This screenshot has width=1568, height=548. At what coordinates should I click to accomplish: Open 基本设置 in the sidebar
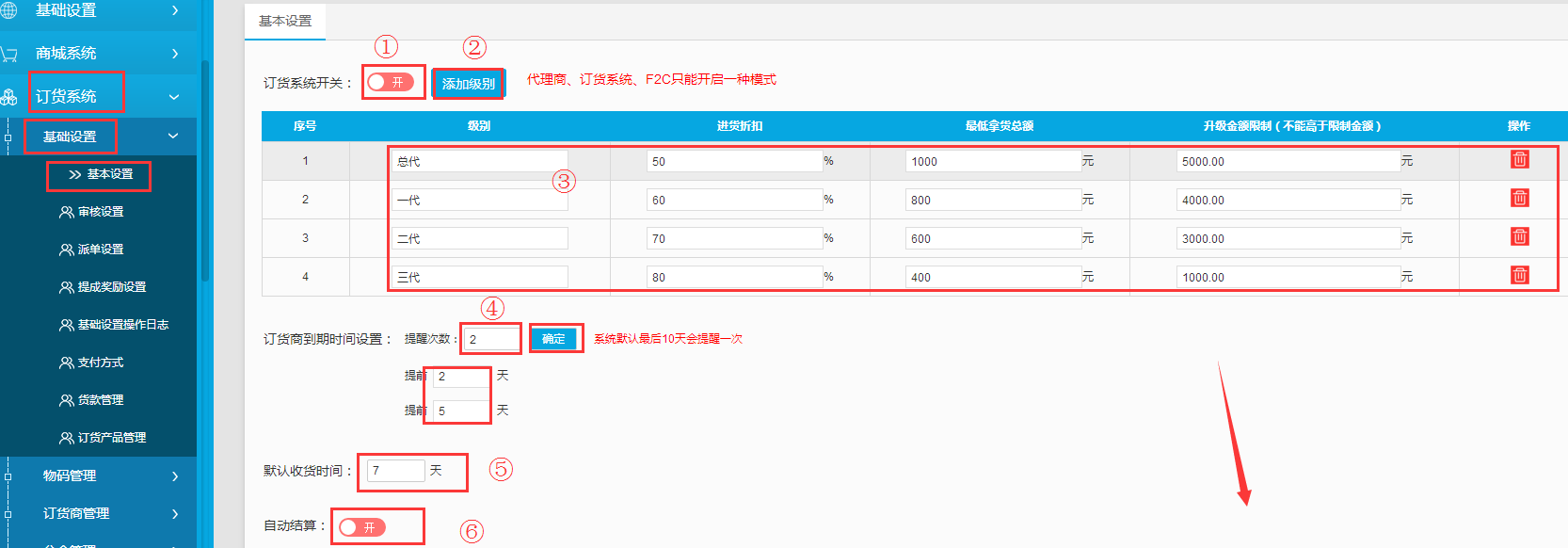point(110,174)
